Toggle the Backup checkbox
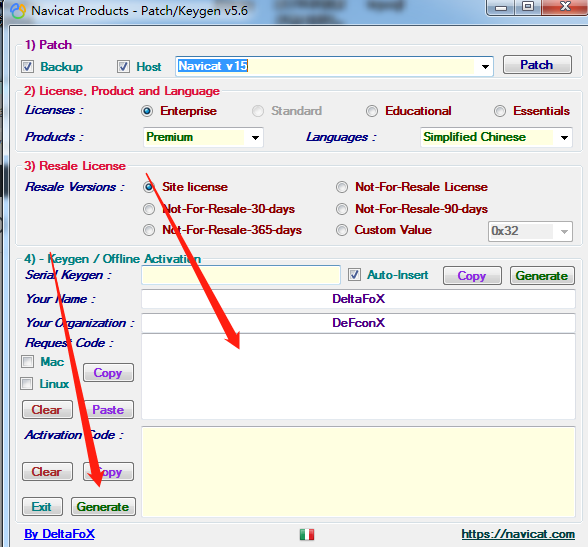The width and height of the screenshot is (588, 547). (x=27, y=67)
